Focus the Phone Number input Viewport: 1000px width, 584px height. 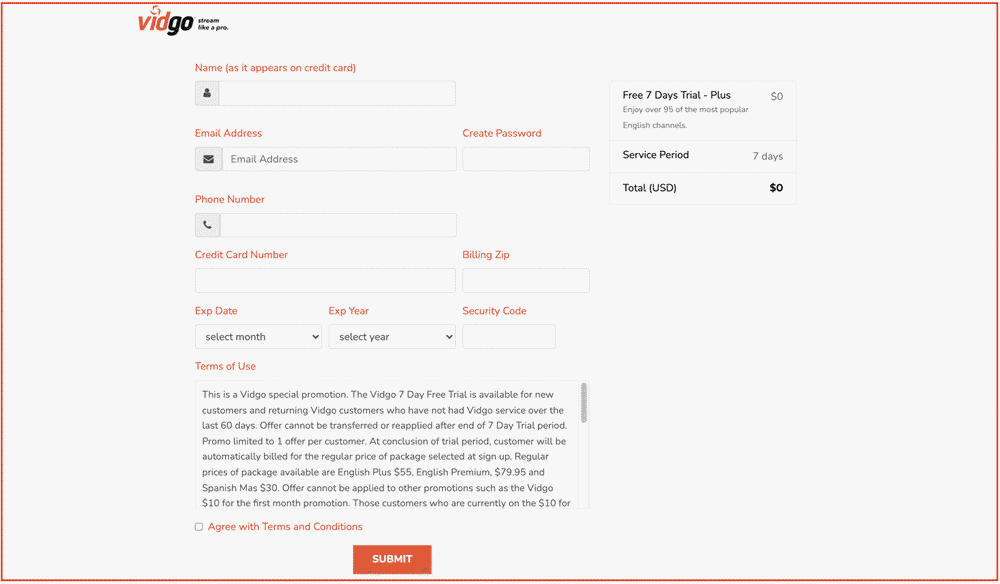[338, 225]
